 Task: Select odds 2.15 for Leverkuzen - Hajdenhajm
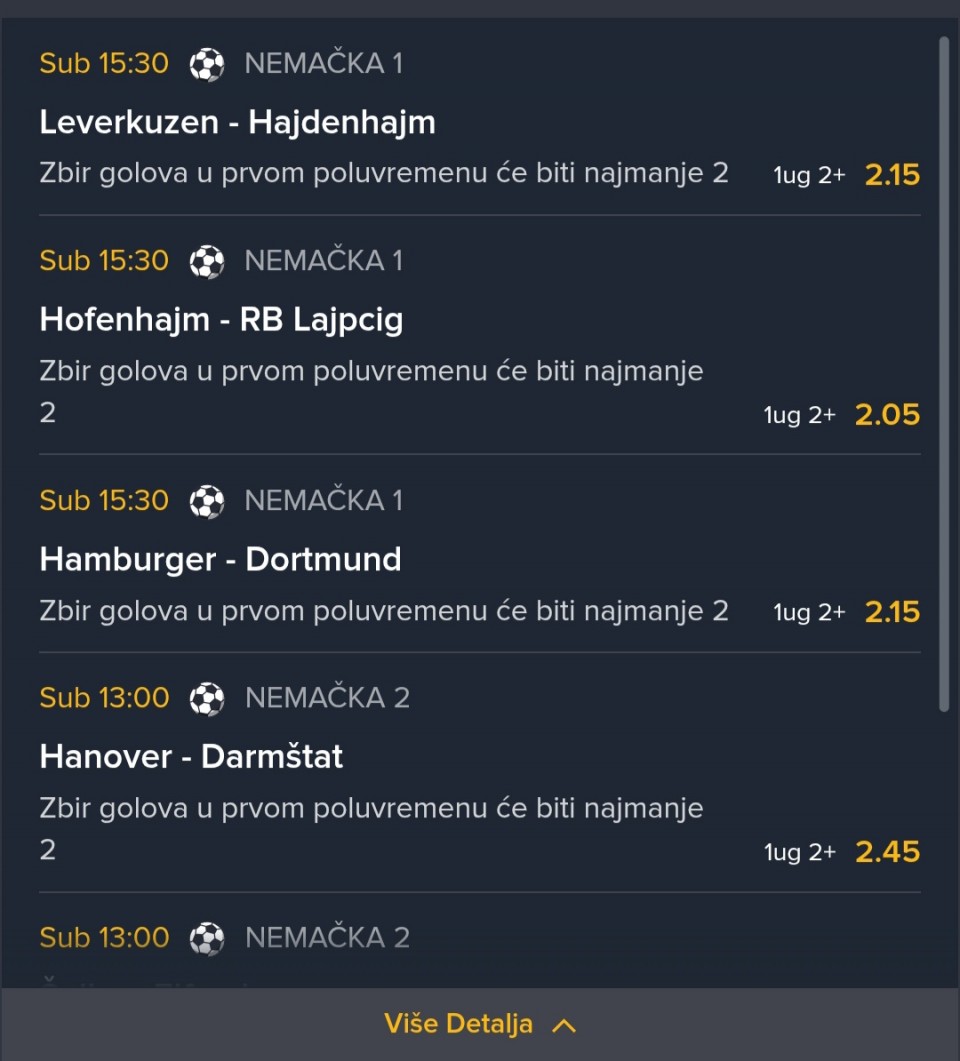tap(892, 175)
